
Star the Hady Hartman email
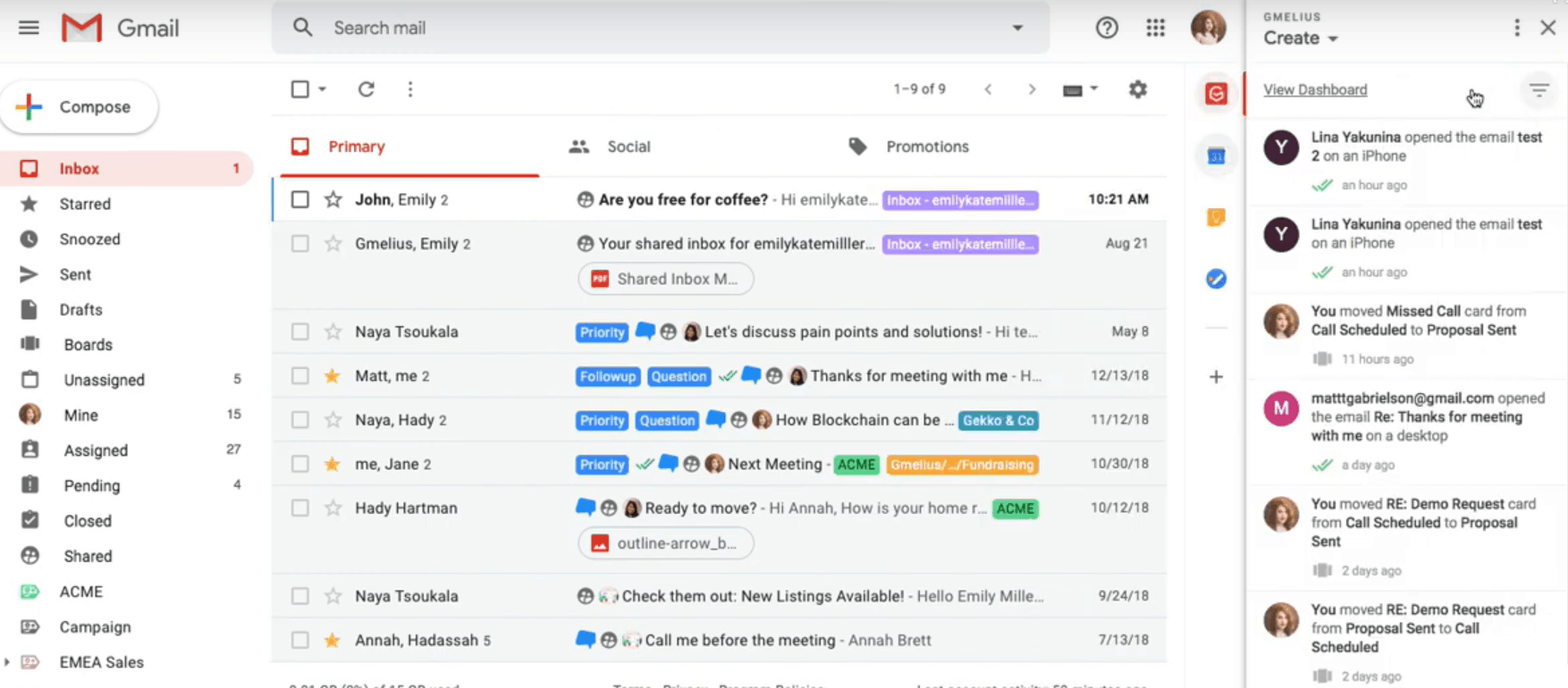coord(333,508)
